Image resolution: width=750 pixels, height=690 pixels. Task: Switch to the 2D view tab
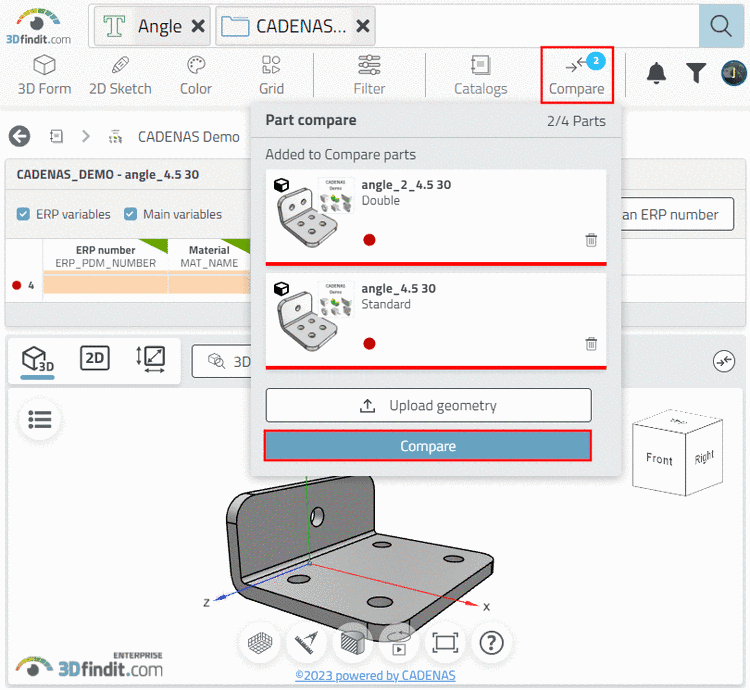point(94,358)
